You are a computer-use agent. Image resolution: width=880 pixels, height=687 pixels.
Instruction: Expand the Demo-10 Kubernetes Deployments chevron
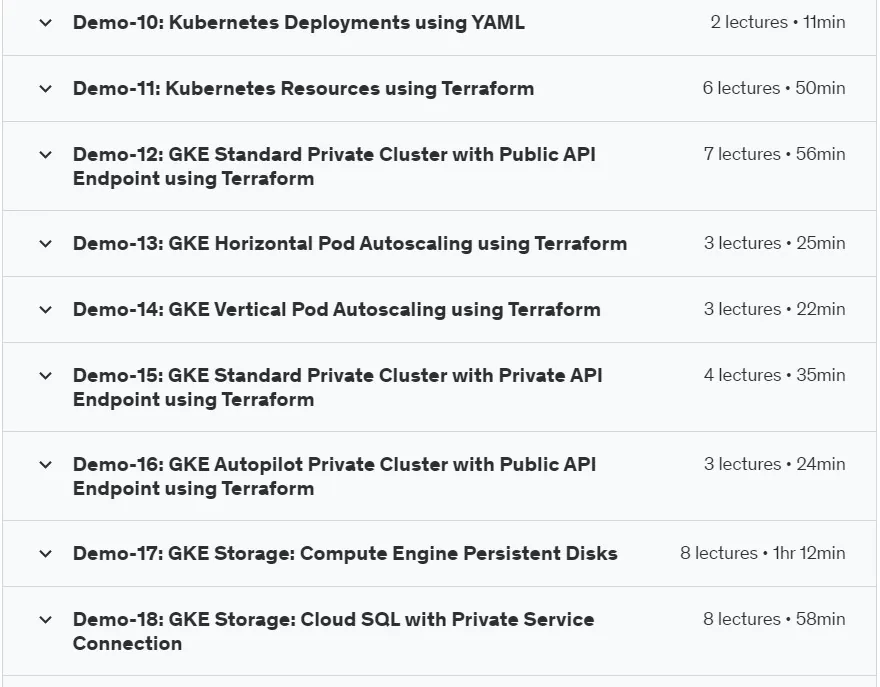(x=45, y=23)
